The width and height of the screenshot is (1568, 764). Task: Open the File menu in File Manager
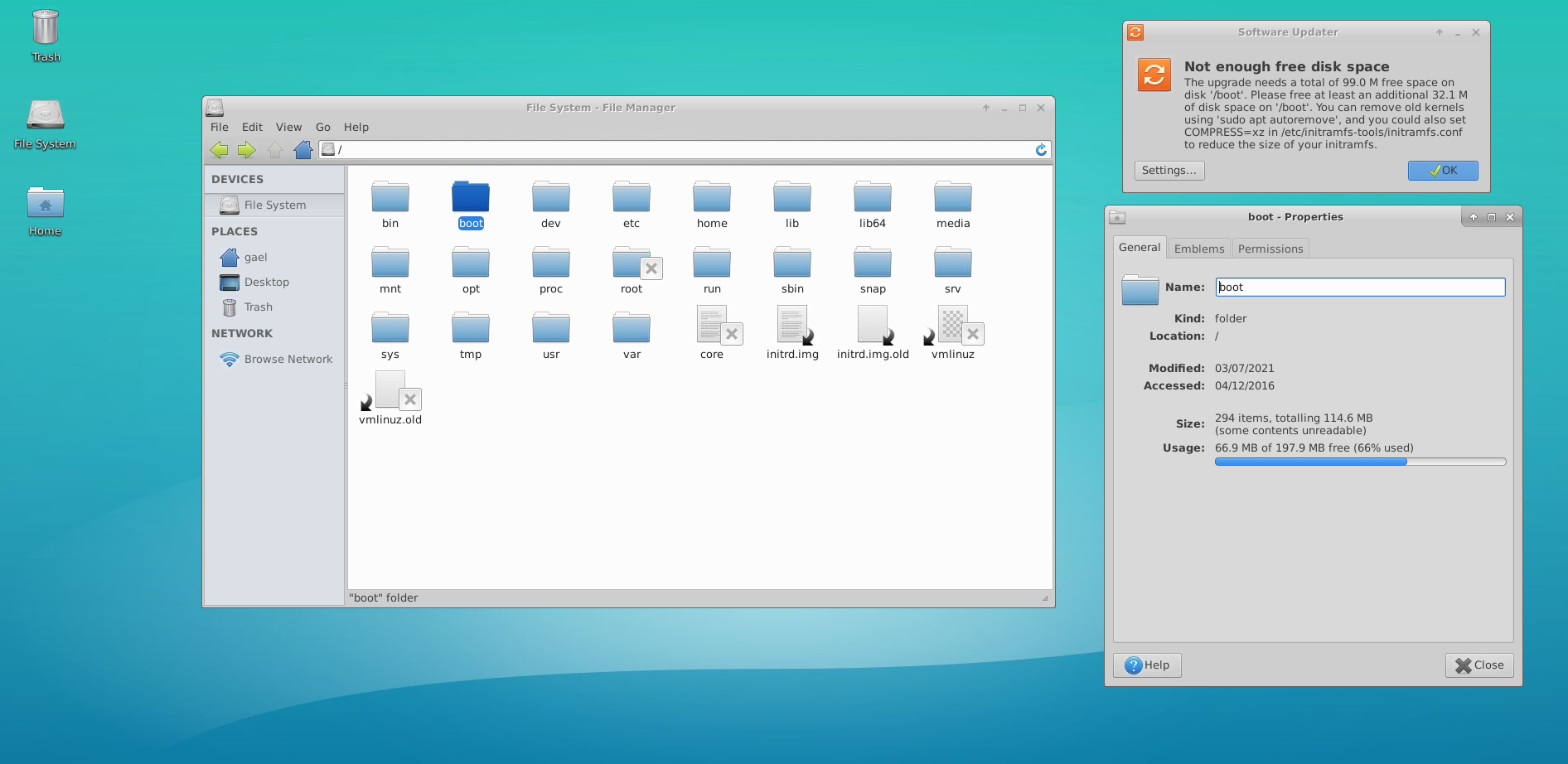coord(220,128)
